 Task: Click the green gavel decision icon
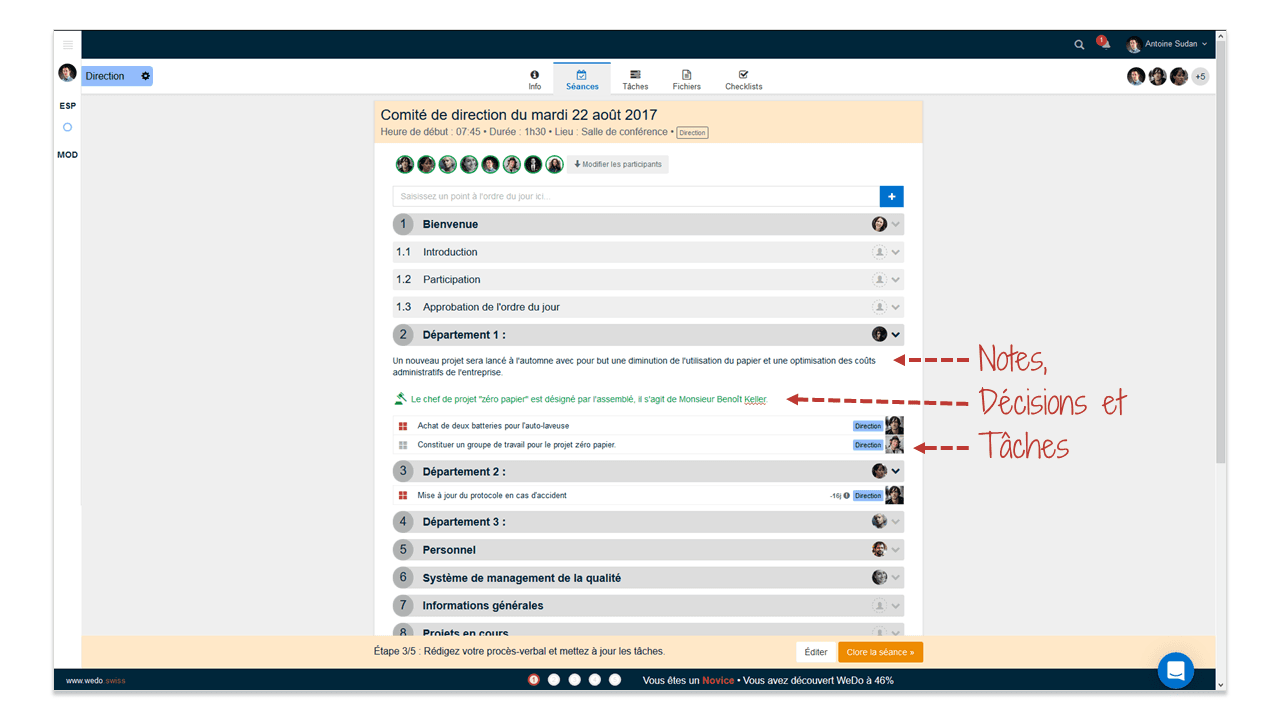click(x=401, y=399)
